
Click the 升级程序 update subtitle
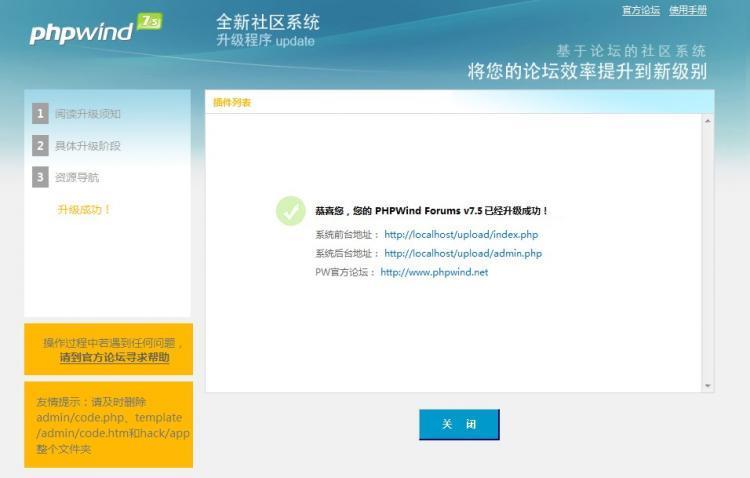(265, 40)
